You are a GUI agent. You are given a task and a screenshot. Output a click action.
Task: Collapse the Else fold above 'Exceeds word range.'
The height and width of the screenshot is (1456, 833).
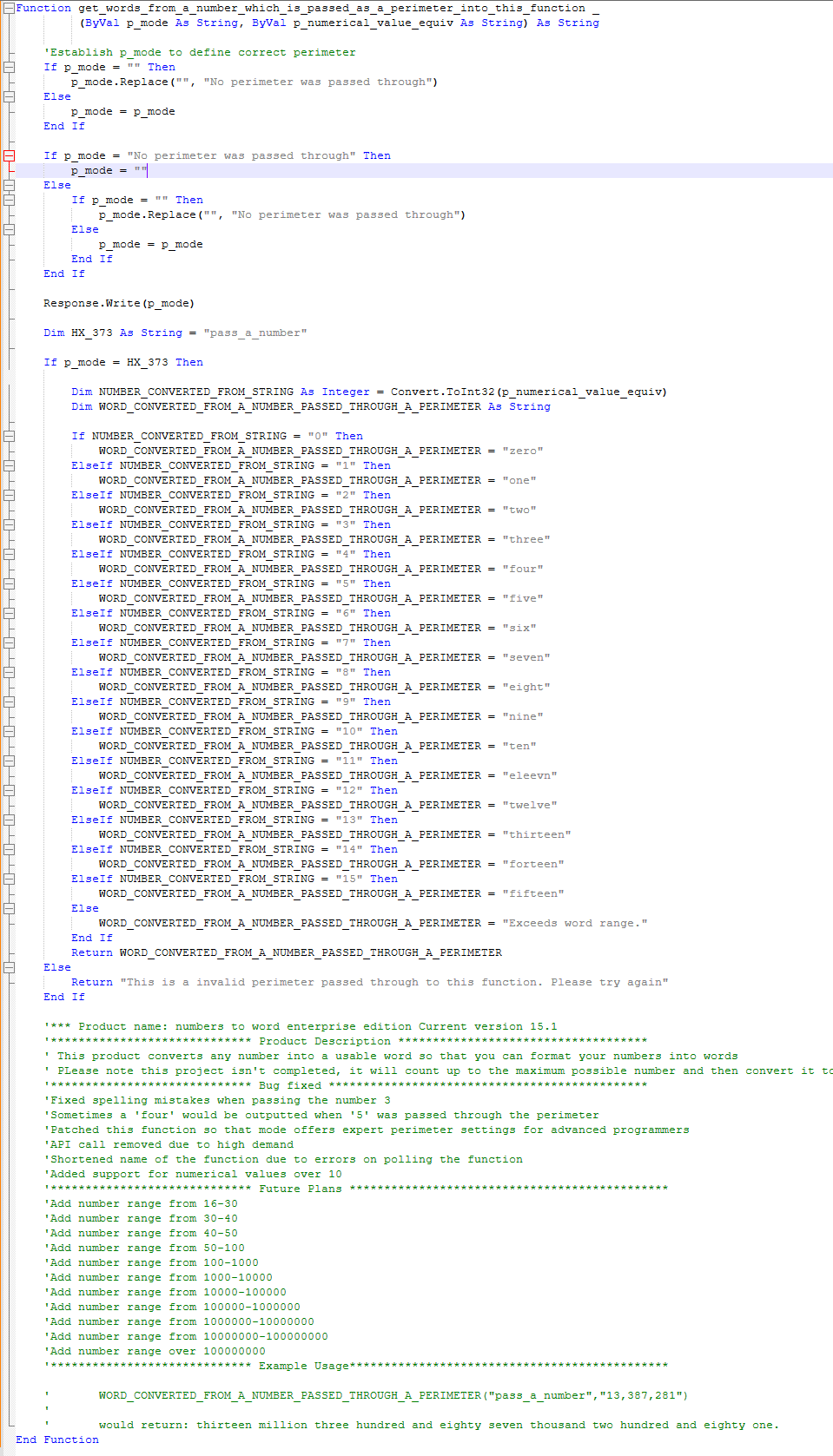pyautogui.click(x=9, y=908)
